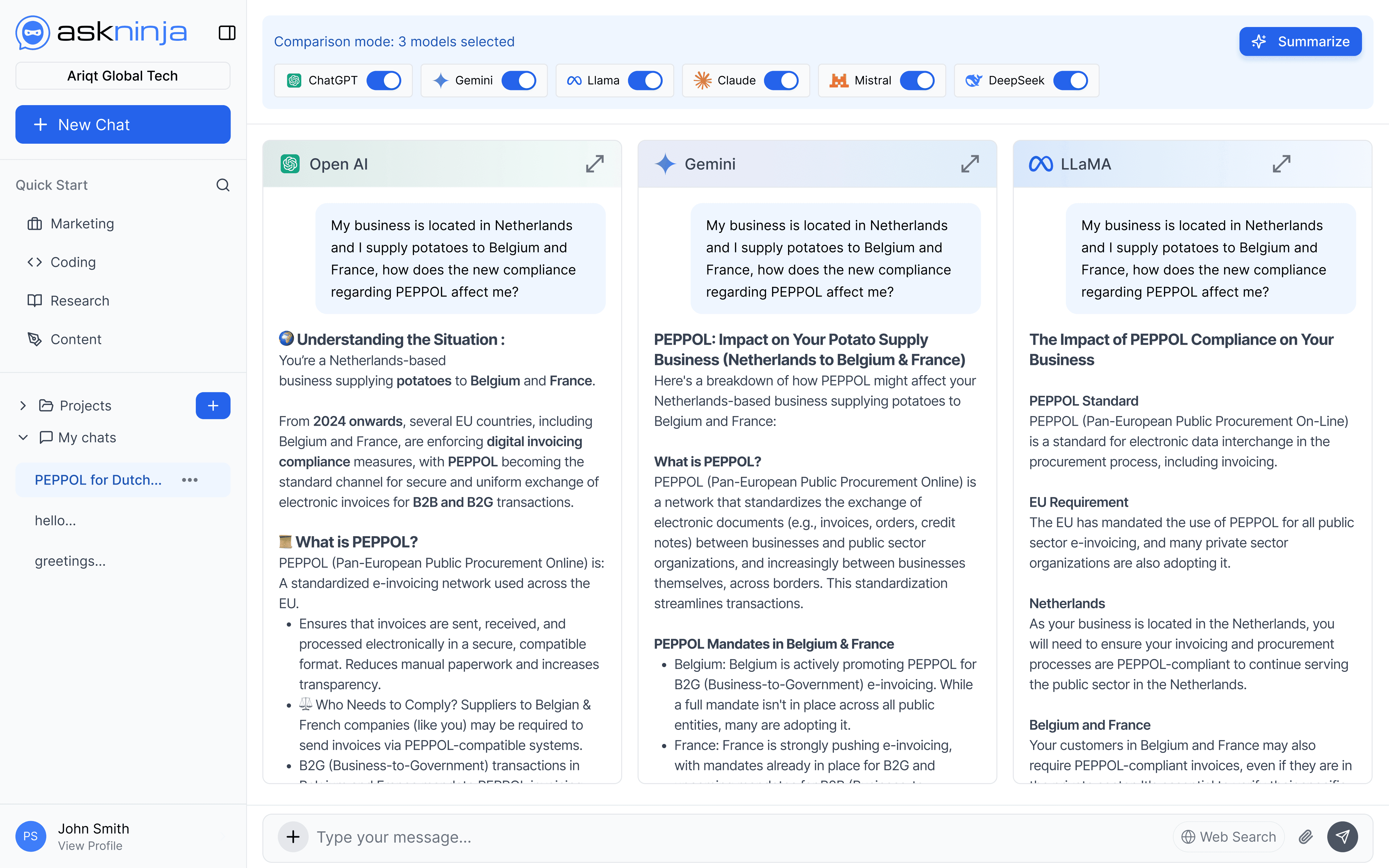This screenshot has width=1389, height=868.
Task: Open options menu for PEPPOL chat
Action: [189, 480]
